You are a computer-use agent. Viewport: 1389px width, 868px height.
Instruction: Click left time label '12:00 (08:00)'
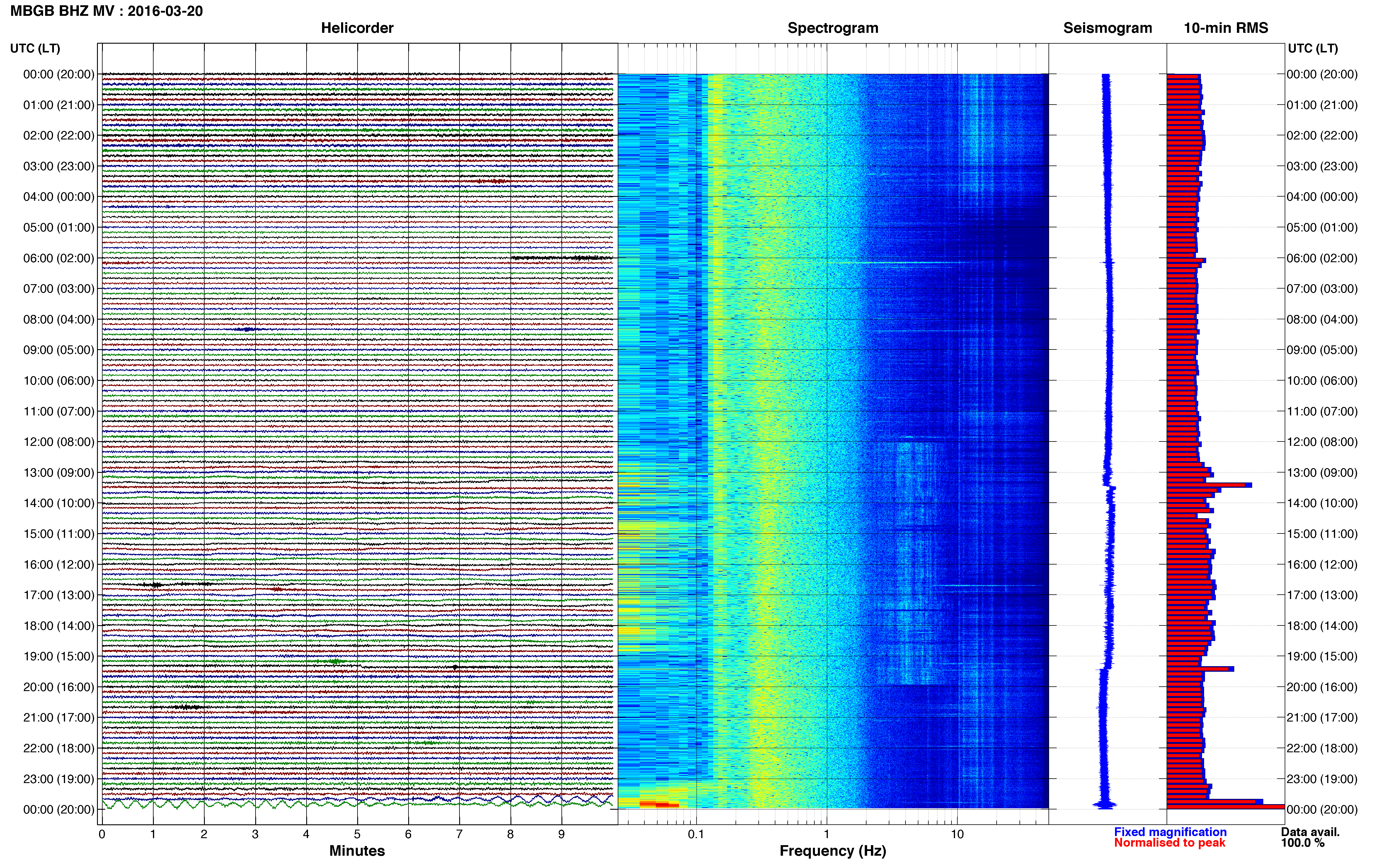point(59,442)
